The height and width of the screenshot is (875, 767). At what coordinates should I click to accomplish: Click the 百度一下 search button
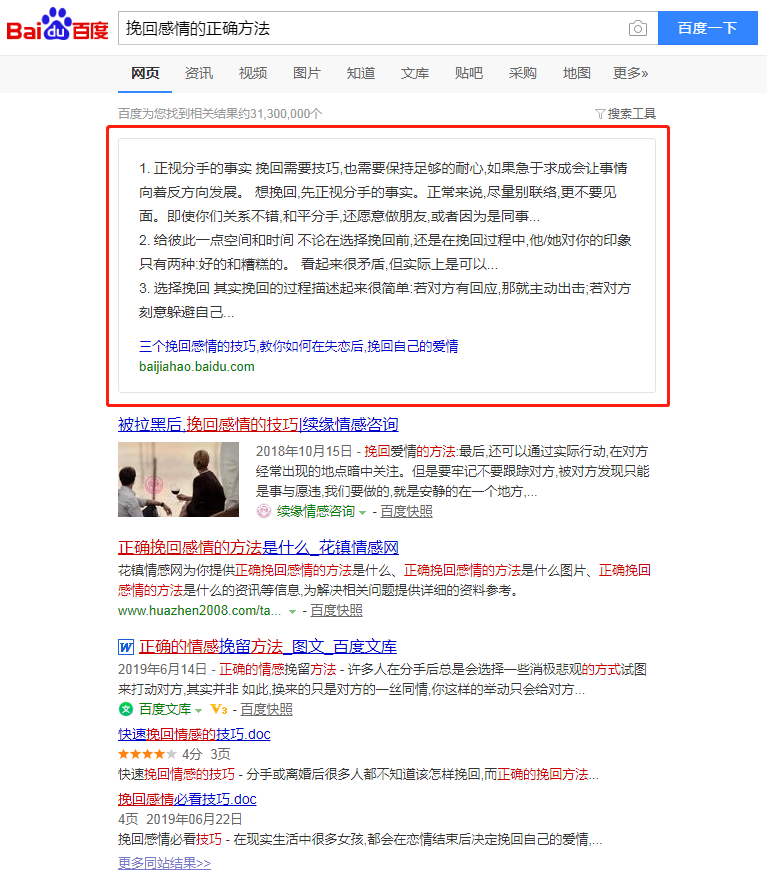708,28
